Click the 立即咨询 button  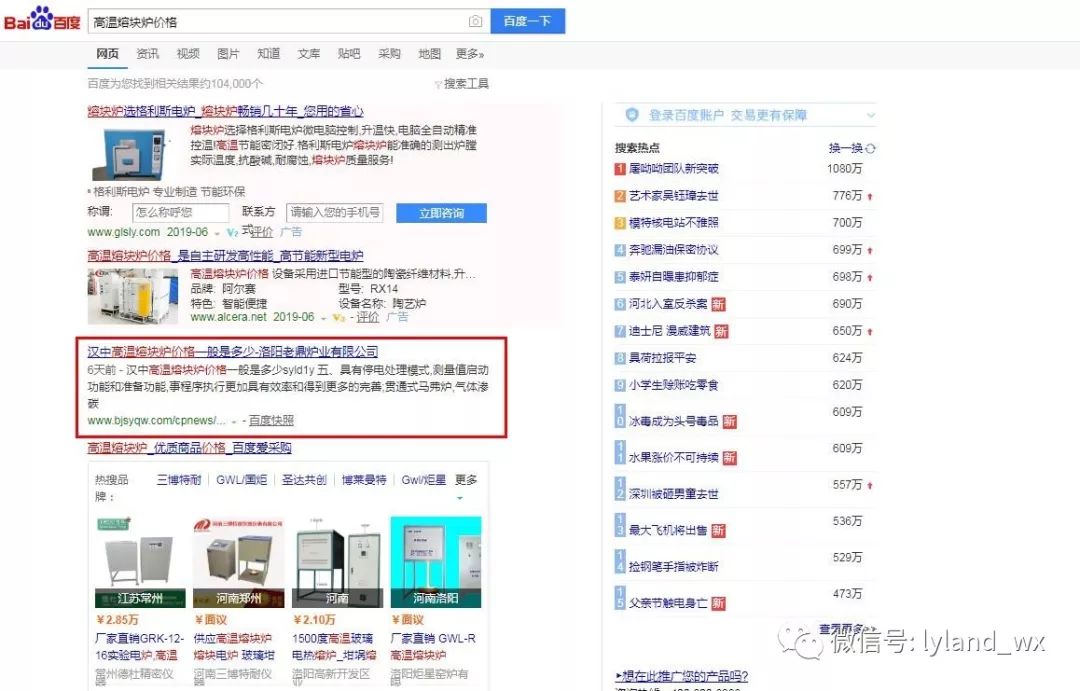[x=442, y=213]
